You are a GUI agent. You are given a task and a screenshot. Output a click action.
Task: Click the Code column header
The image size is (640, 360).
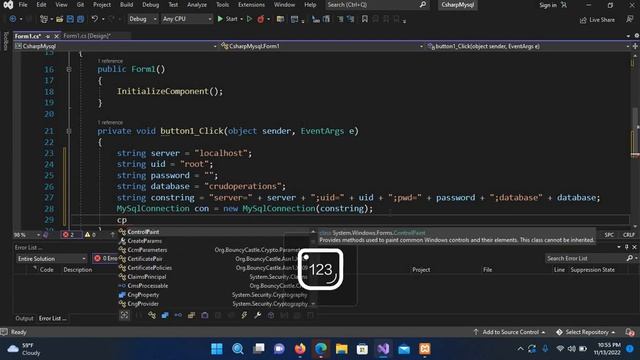47,270
